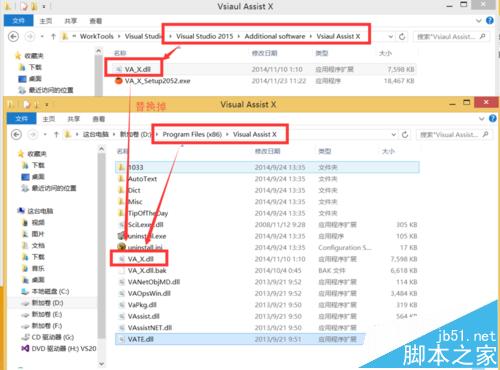
Task: Select the uninstall.exe file
Action: tap(147, 236)
